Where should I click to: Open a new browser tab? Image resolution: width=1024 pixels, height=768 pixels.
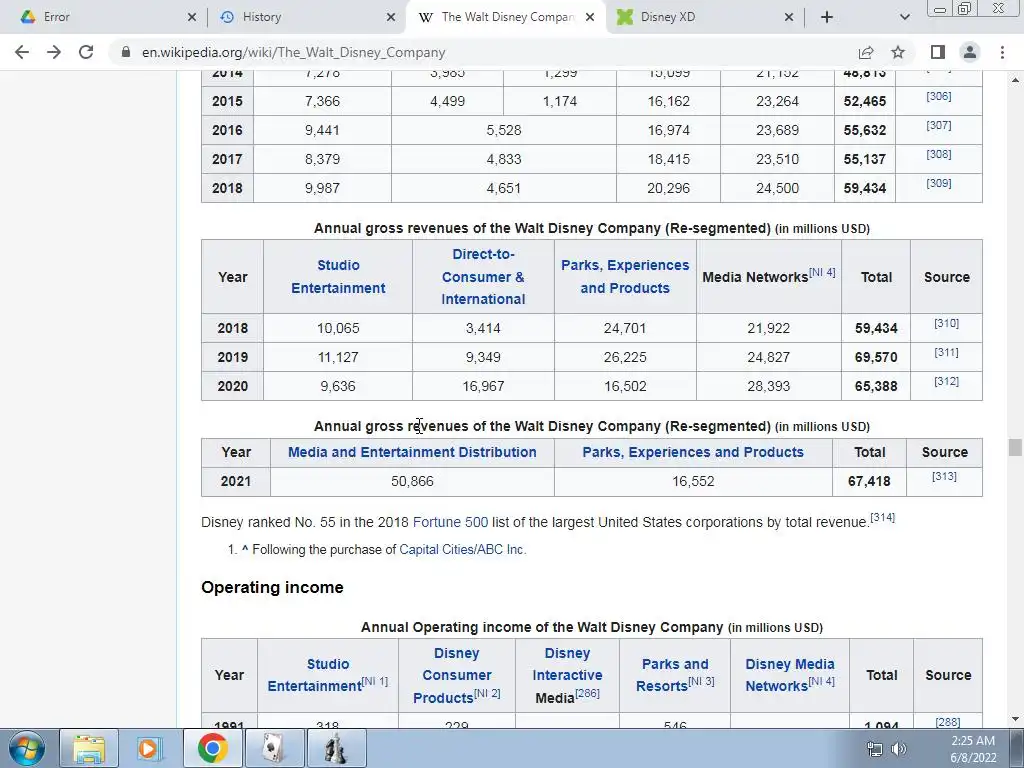click(827, 17)
